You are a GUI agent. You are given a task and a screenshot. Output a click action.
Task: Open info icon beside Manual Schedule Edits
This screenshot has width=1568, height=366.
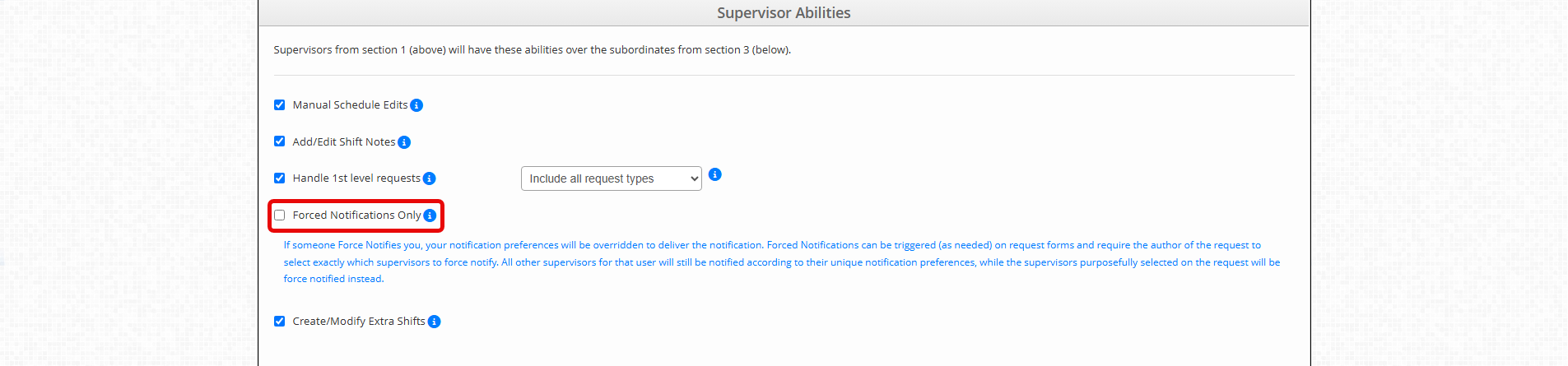coord(416,105)
